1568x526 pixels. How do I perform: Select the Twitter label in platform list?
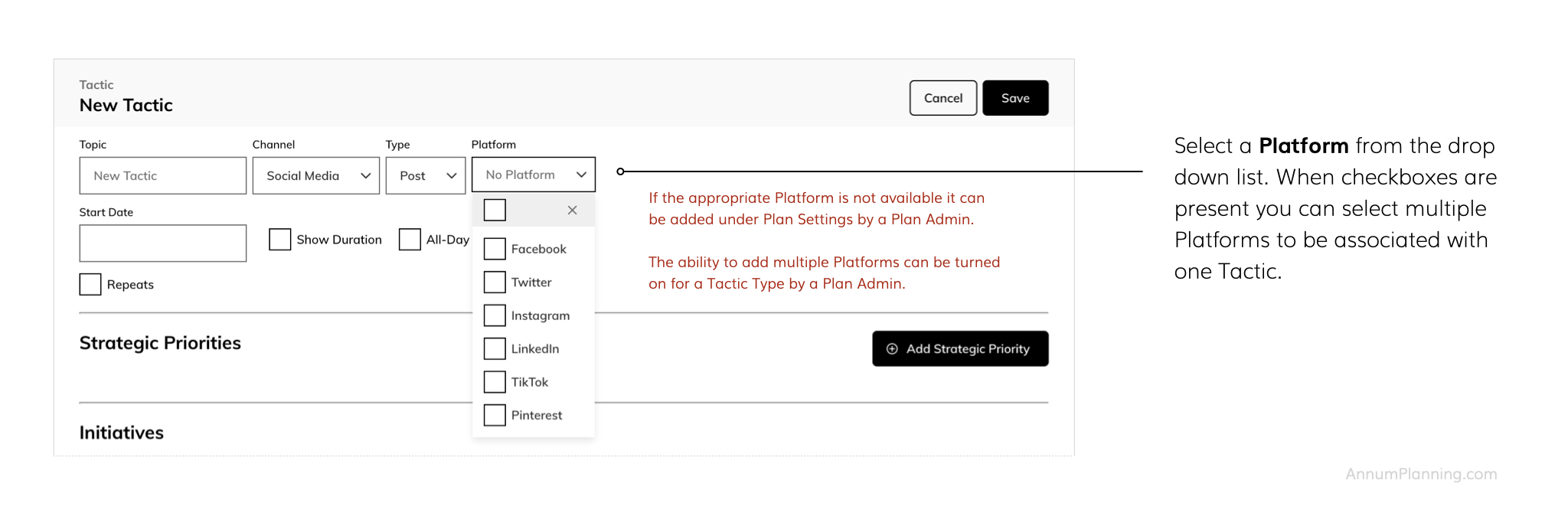pyautogui.click(x=531, y=283)
